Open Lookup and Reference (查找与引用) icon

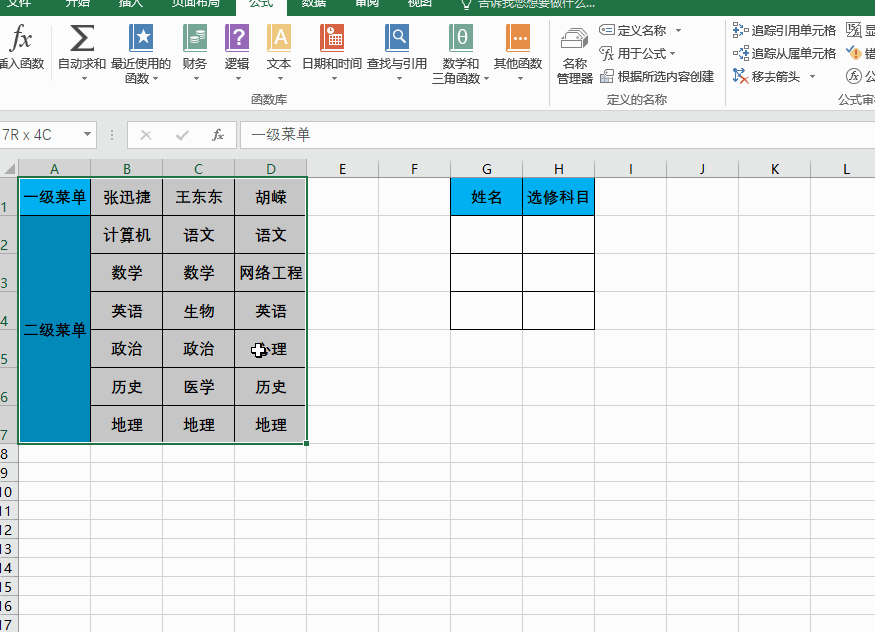397,38
